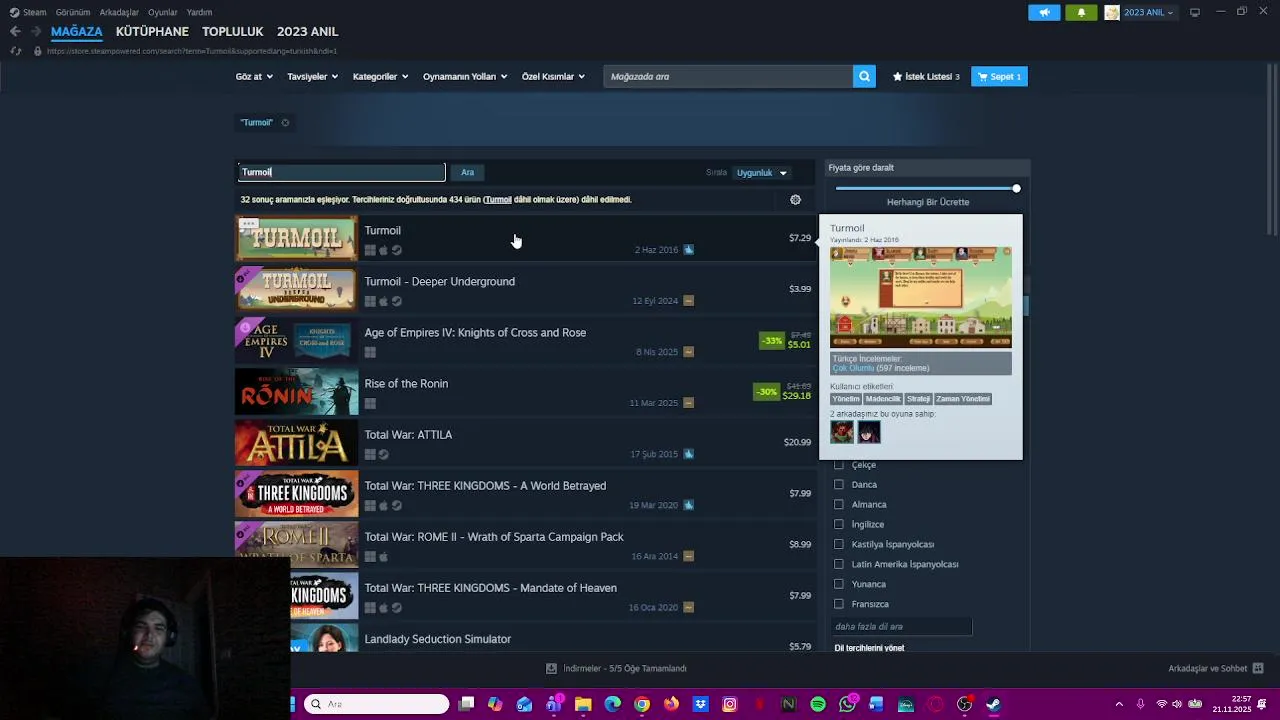The height and width of the screenshot is (720, 1280).
Task: Click the Turmoil link in results message
Action: pyautogui.click(x=498, y=200)
